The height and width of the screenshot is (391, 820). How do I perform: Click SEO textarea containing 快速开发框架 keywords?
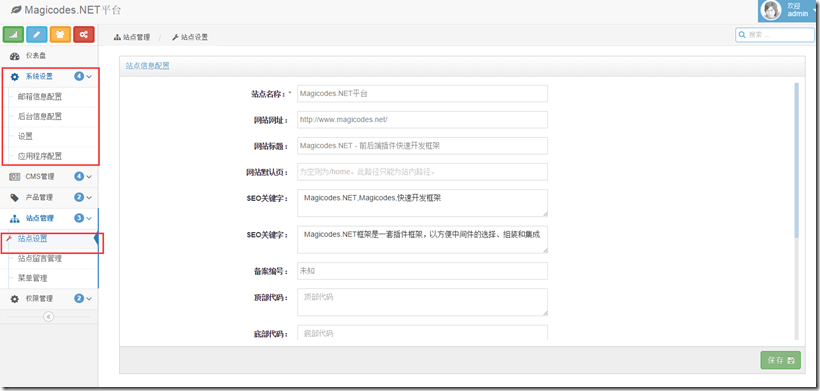click(x=422, y=203)
